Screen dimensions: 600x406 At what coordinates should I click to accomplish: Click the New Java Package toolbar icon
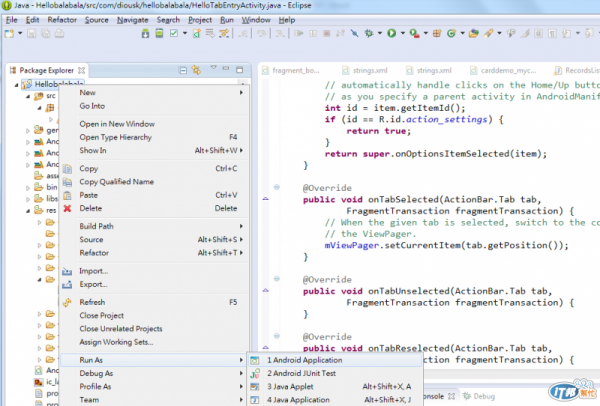click(x=437, y=34)
